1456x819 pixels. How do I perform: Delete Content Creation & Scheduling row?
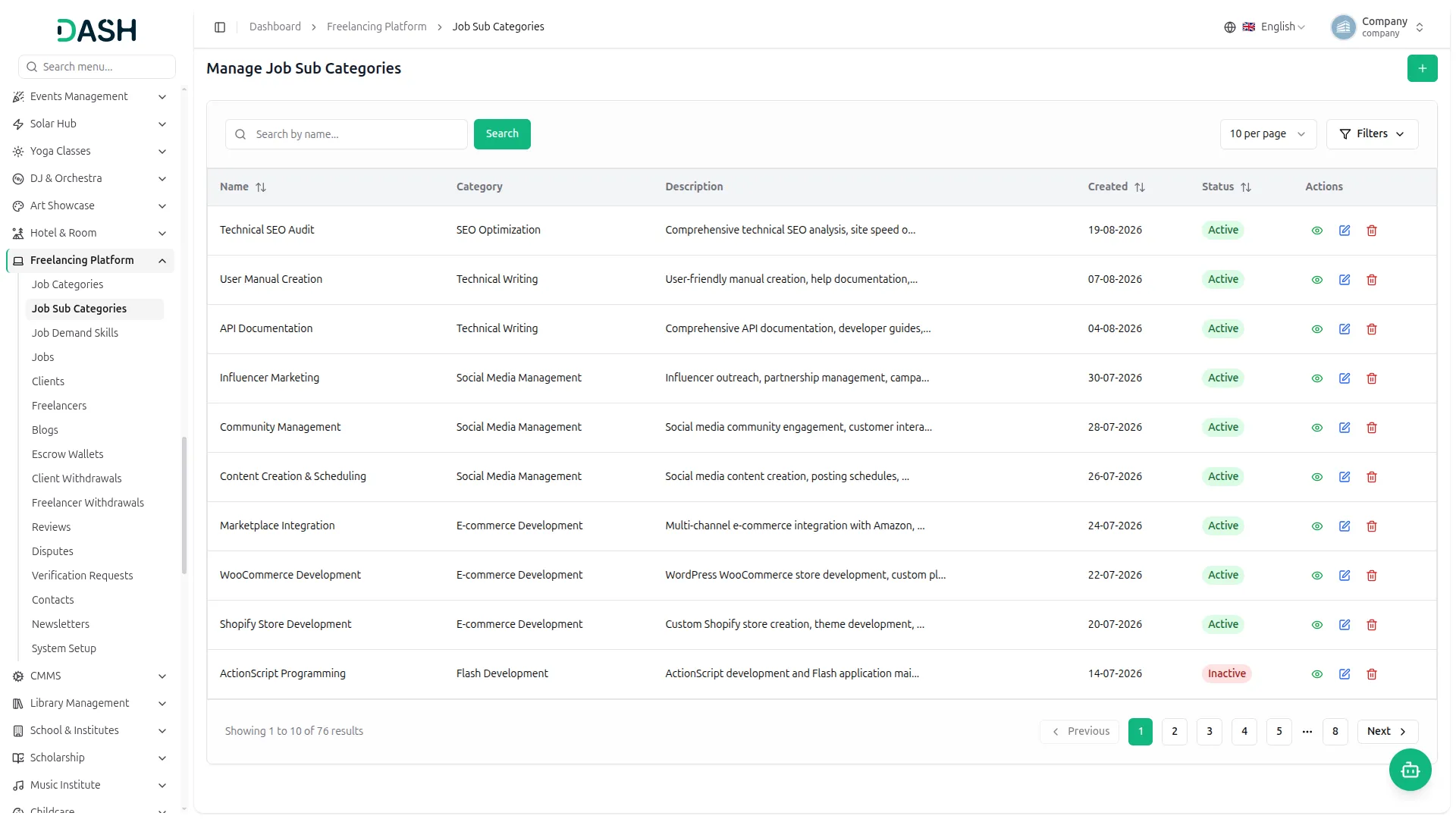click(1371, 477)
